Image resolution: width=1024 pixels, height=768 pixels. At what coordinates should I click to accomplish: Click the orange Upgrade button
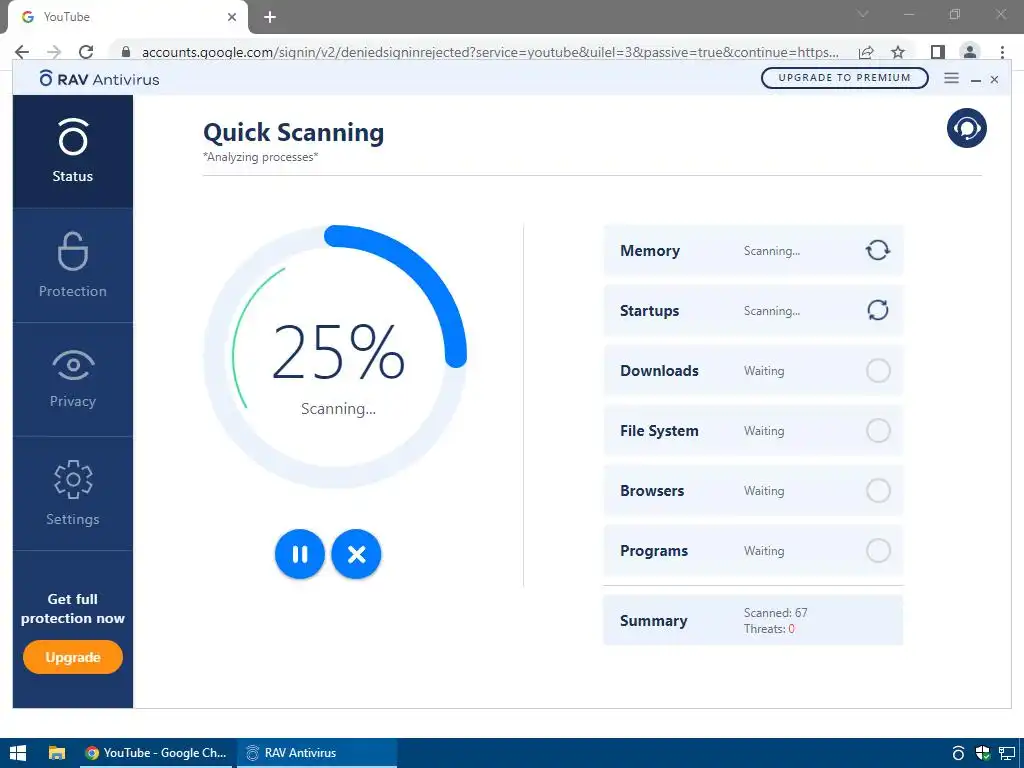[72, 657]
